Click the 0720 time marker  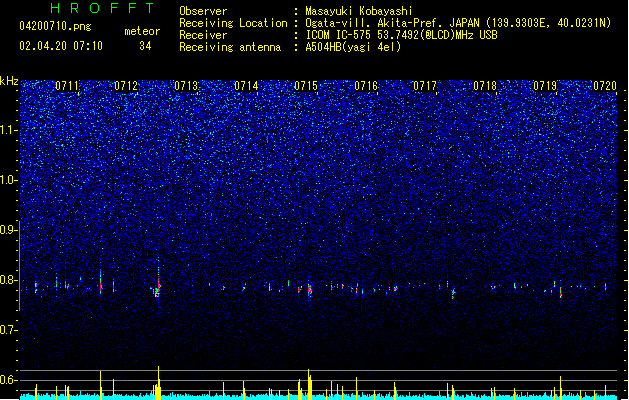(605, 86)
